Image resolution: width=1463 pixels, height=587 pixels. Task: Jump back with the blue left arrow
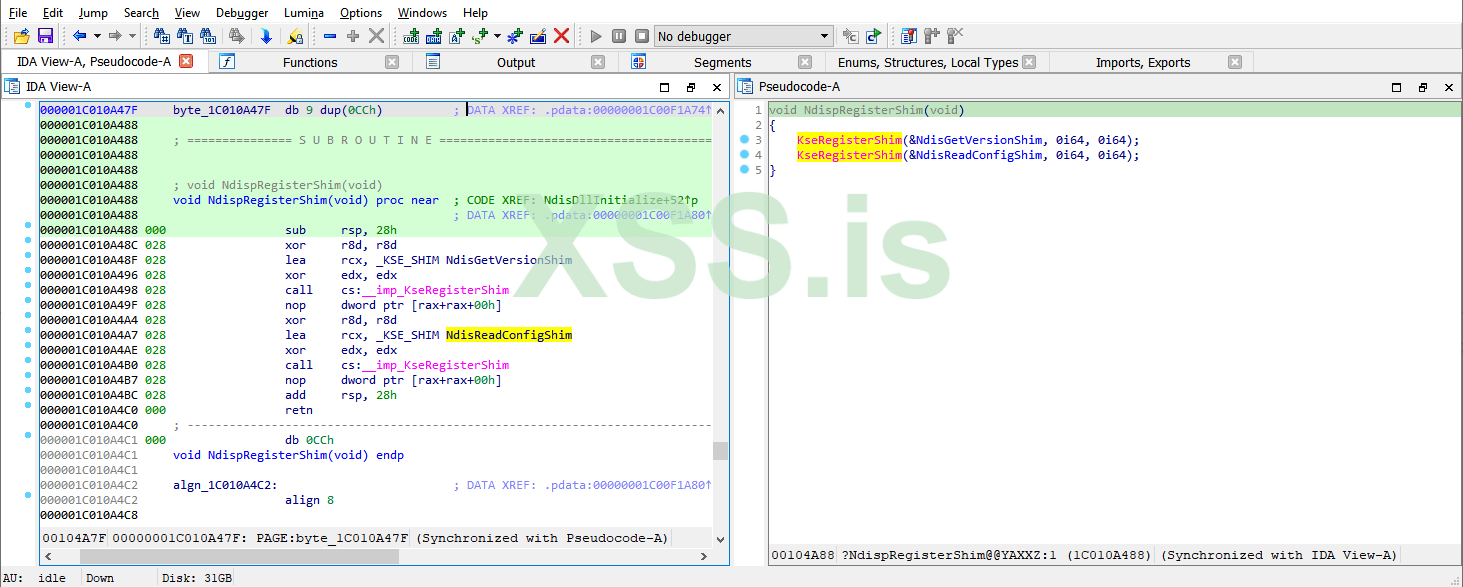coord(80,36)
